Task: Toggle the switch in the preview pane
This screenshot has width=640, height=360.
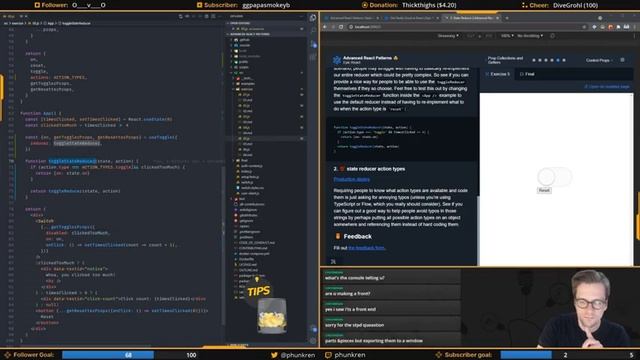Action: 554,177
